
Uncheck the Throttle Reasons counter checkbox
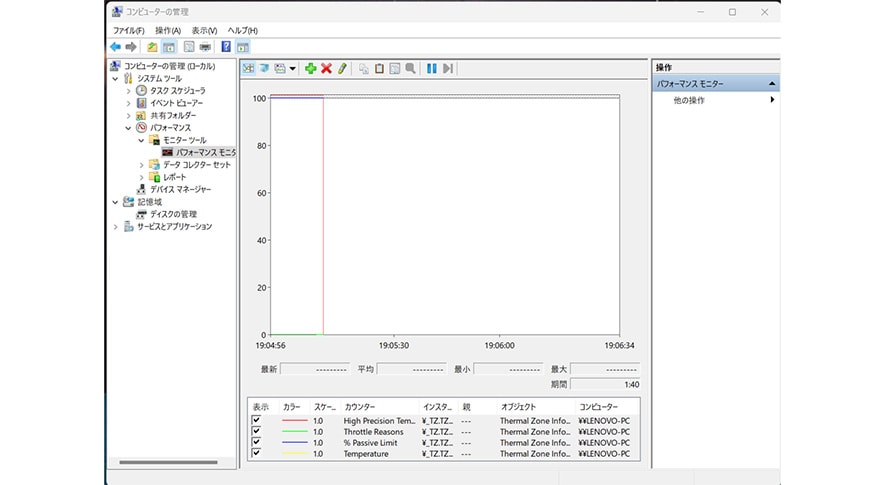click(257, 431)
